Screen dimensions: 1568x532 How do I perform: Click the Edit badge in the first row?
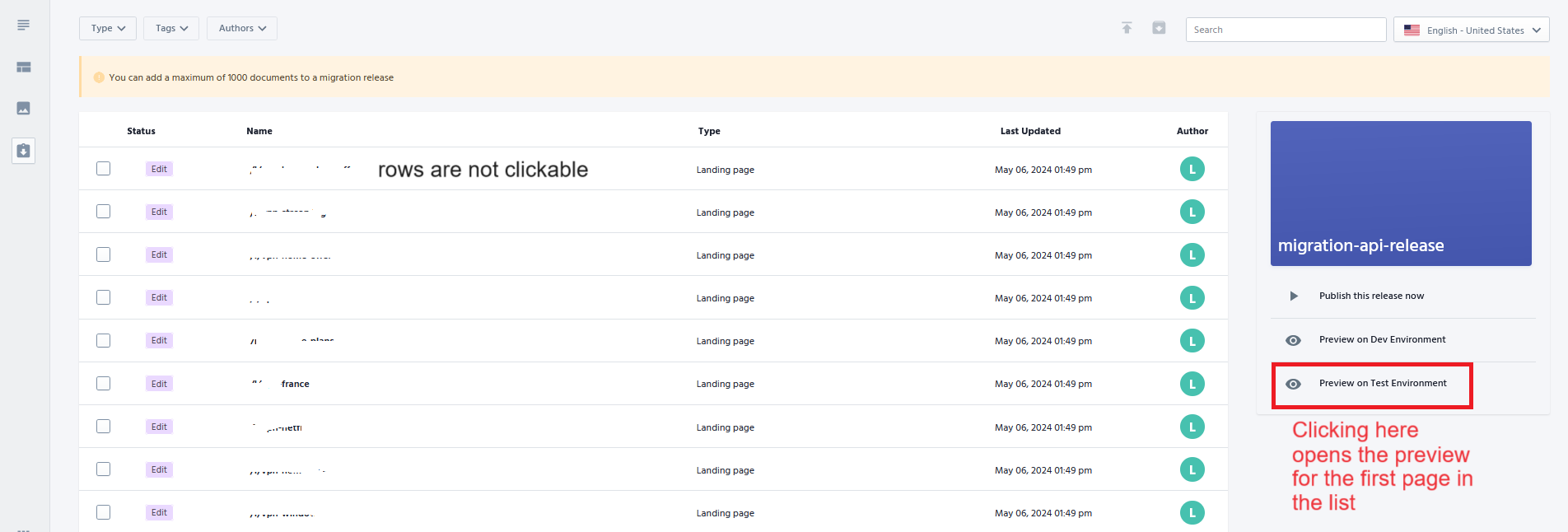(x=159, y=169)
